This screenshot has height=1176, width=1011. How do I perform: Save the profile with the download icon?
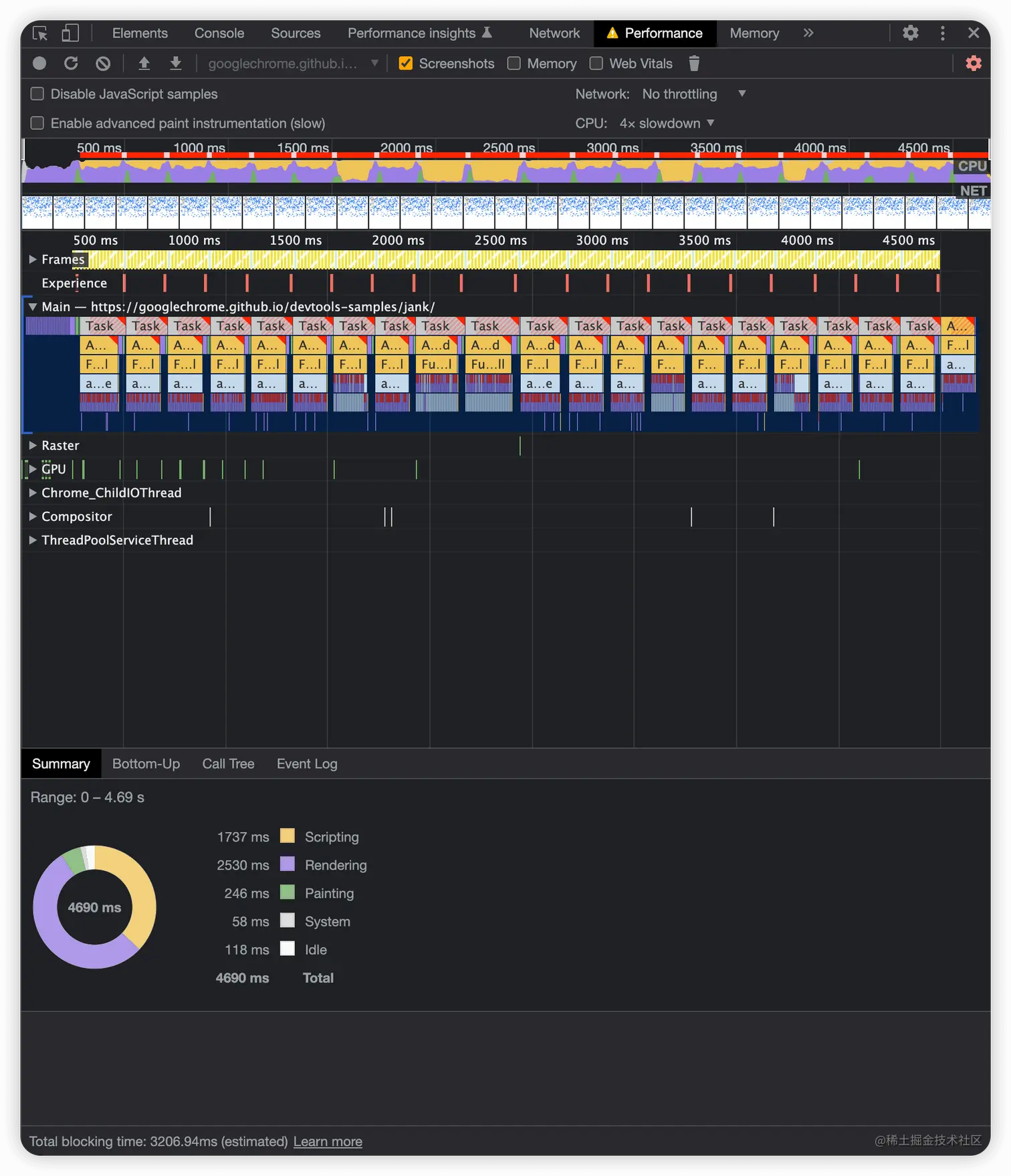click(x=176, y=64)
